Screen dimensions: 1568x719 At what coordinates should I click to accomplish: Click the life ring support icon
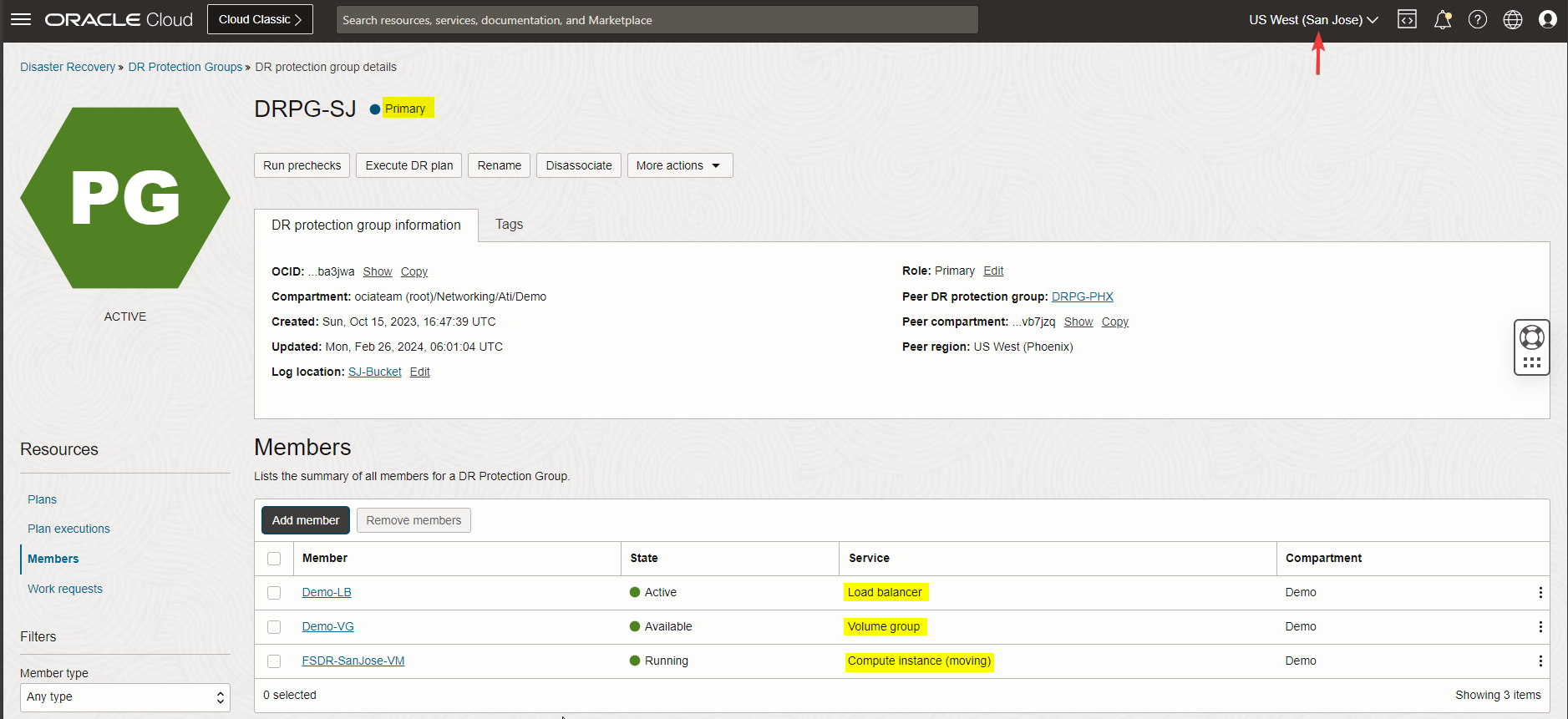[1532, 337]
